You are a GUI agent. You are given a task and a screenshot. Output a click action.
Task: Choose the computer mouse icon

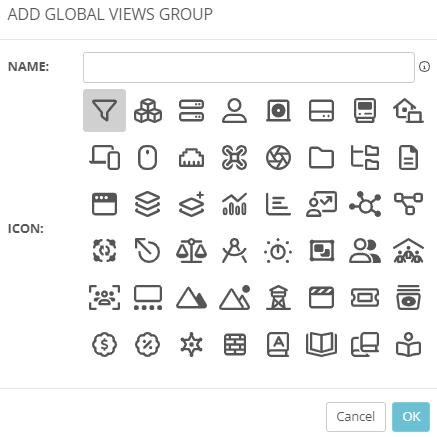tap(147, 157)
